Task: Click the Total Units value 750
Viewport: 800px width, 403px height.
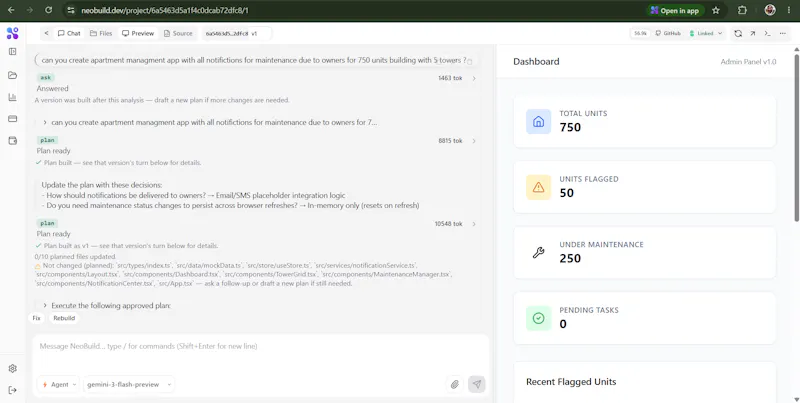Action: pos(570,128)
